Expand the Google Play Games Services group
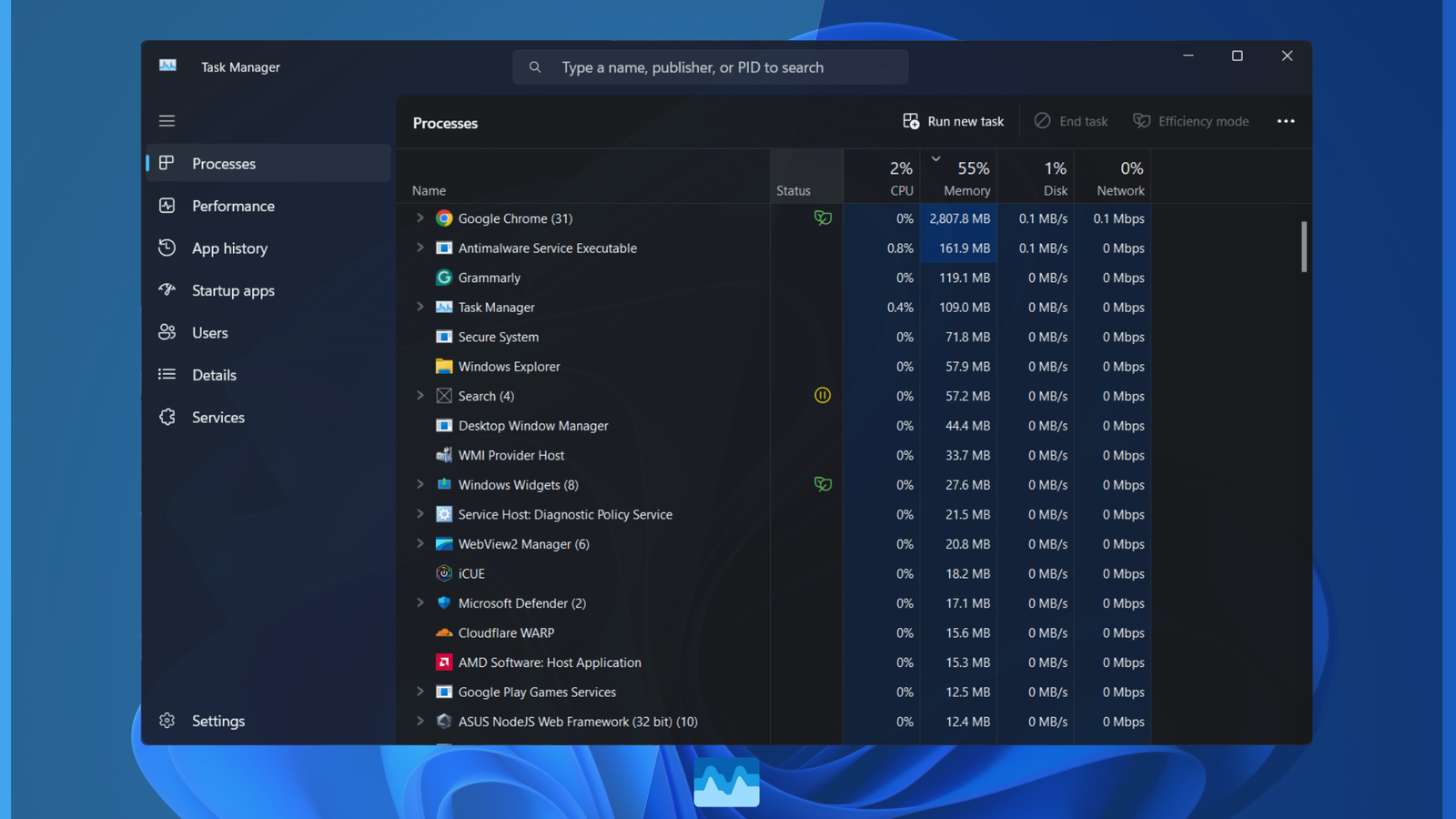The image size is (1456, 819). coord(420,692)
